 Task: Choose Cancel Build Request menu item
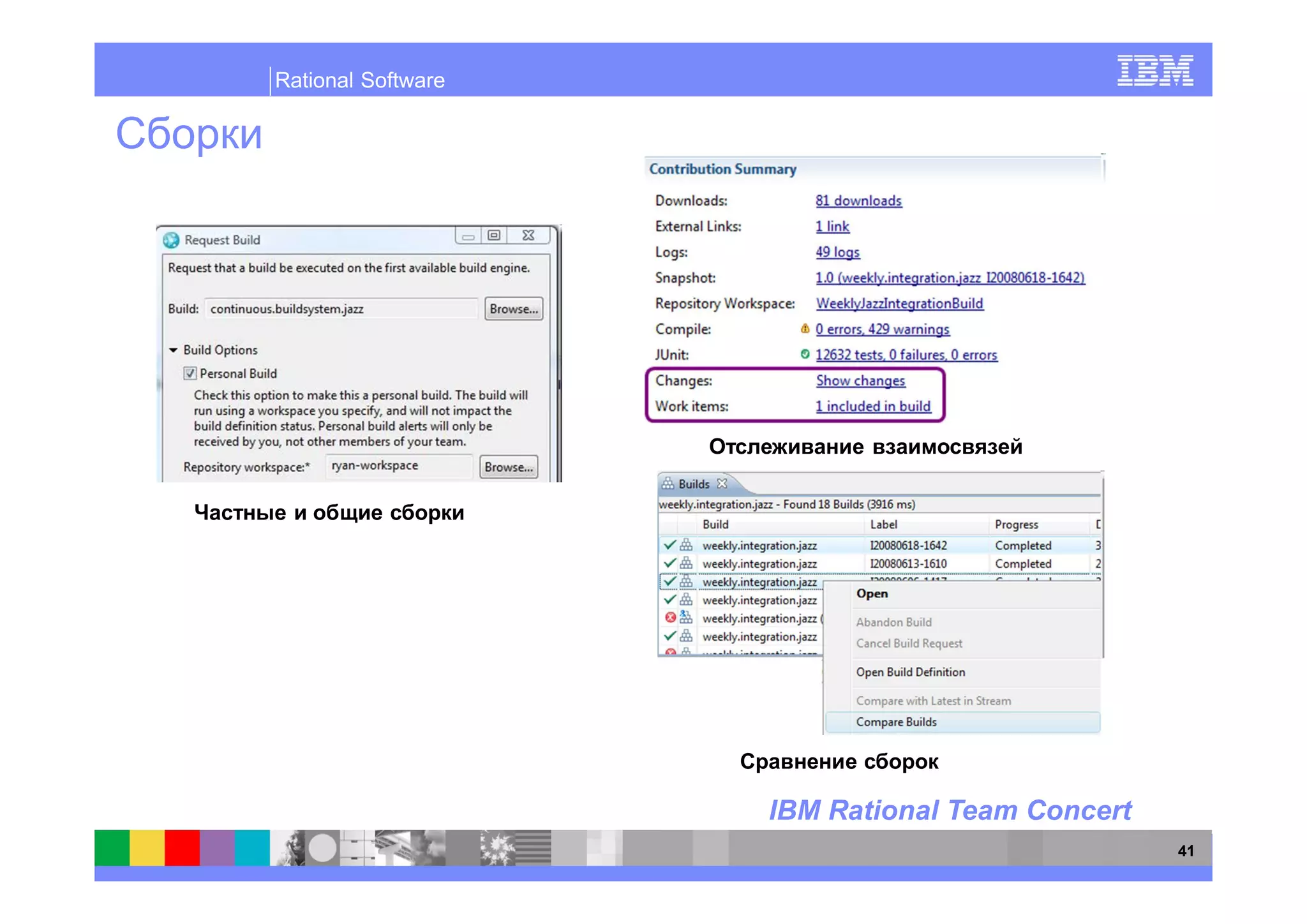pyautogui.click(x=962, y=643)
